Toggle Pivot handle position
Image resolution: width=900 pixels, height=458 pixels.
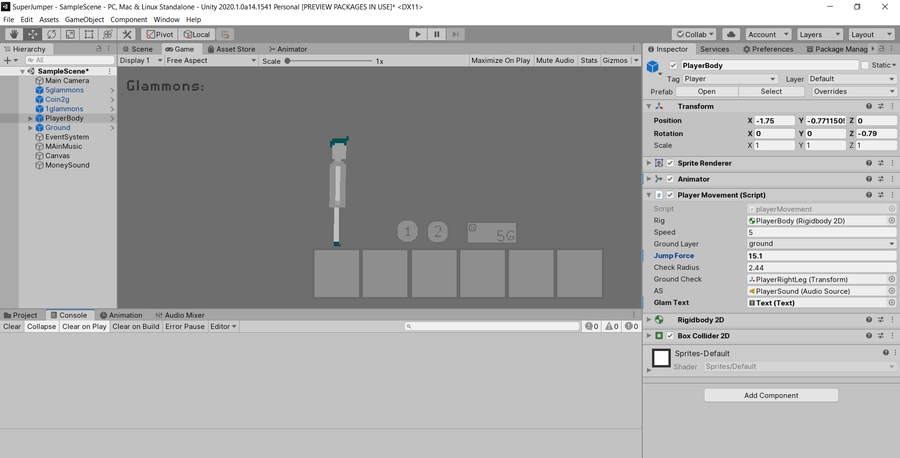159,34
